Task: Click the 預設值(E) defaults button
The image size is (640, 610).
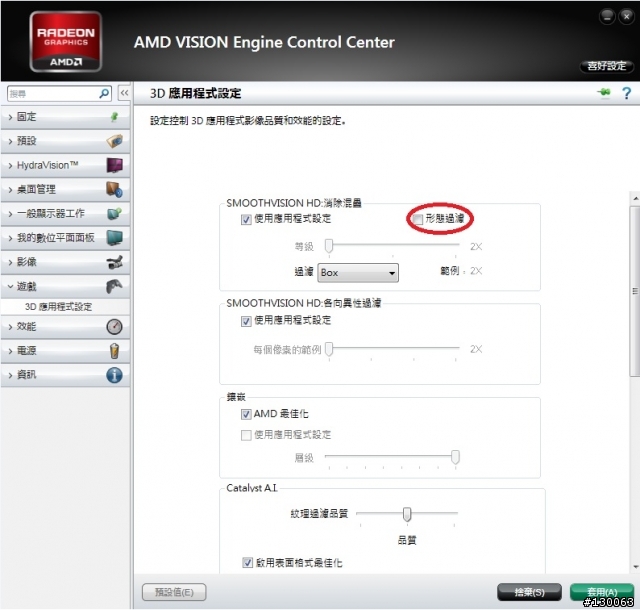Action: coord(174,592)
